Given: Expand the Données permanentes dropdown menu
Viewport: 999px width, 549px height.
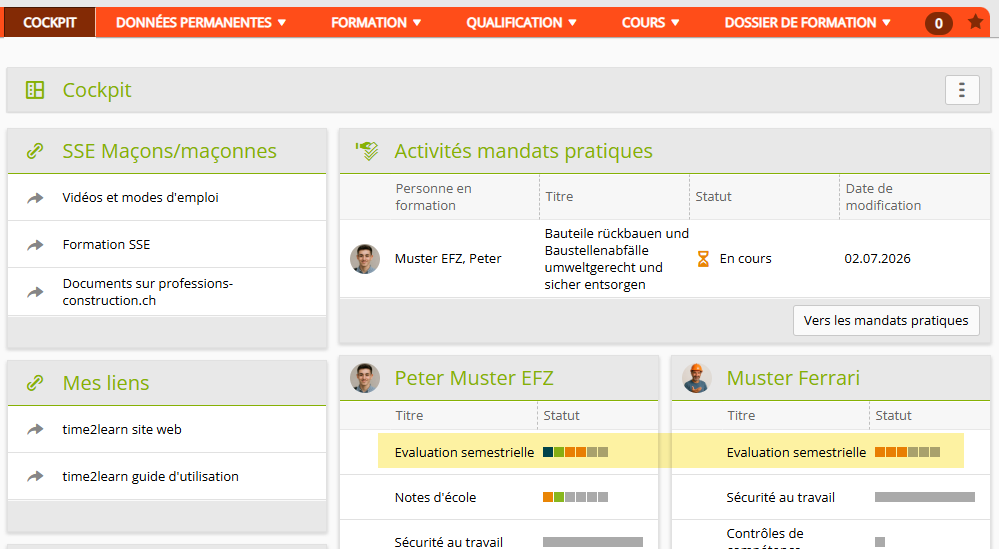Looking at the screenshot, I should click(200, 22).
